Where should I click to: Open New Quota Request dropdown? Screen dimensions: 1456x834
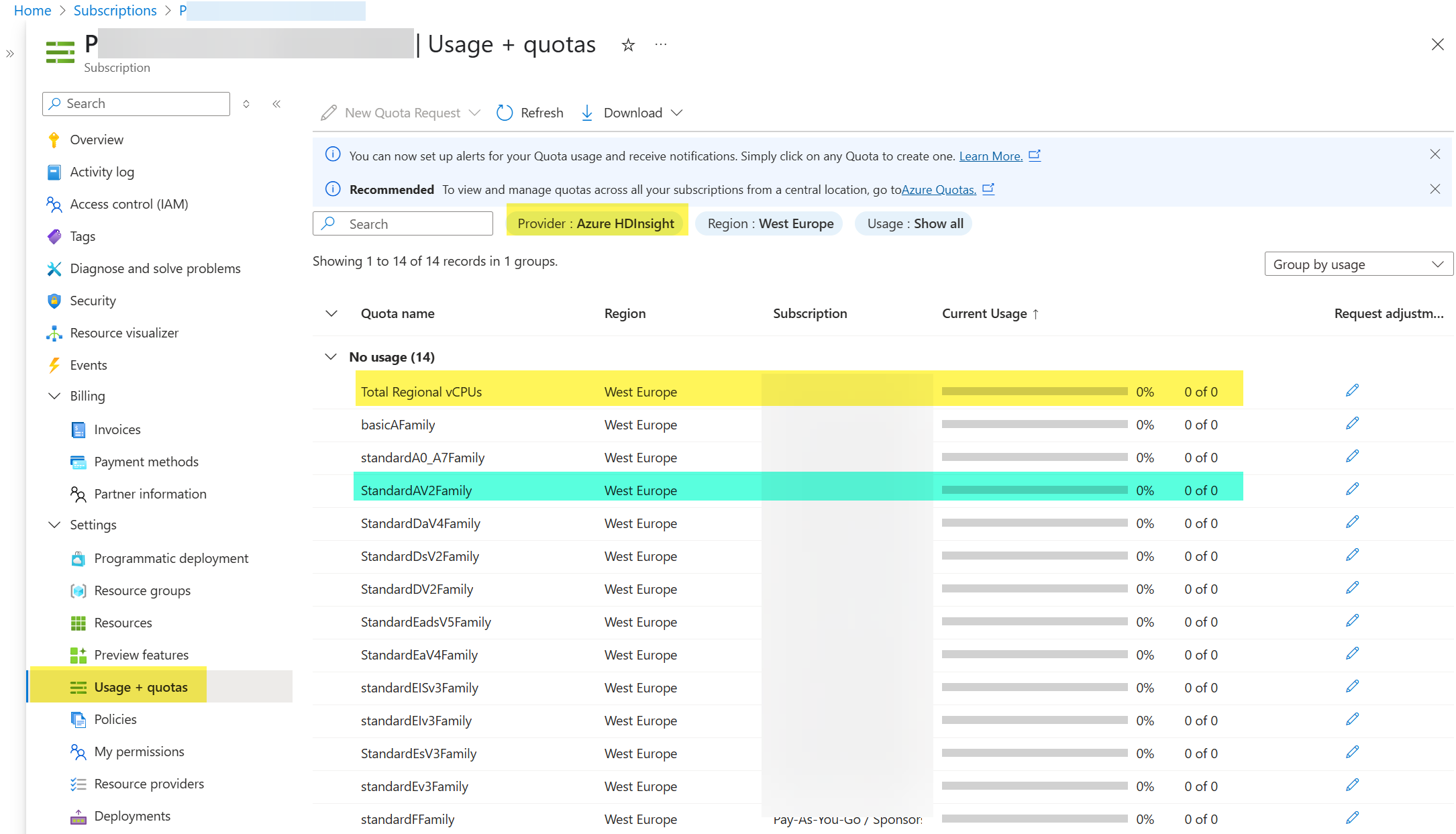[401, 113]
